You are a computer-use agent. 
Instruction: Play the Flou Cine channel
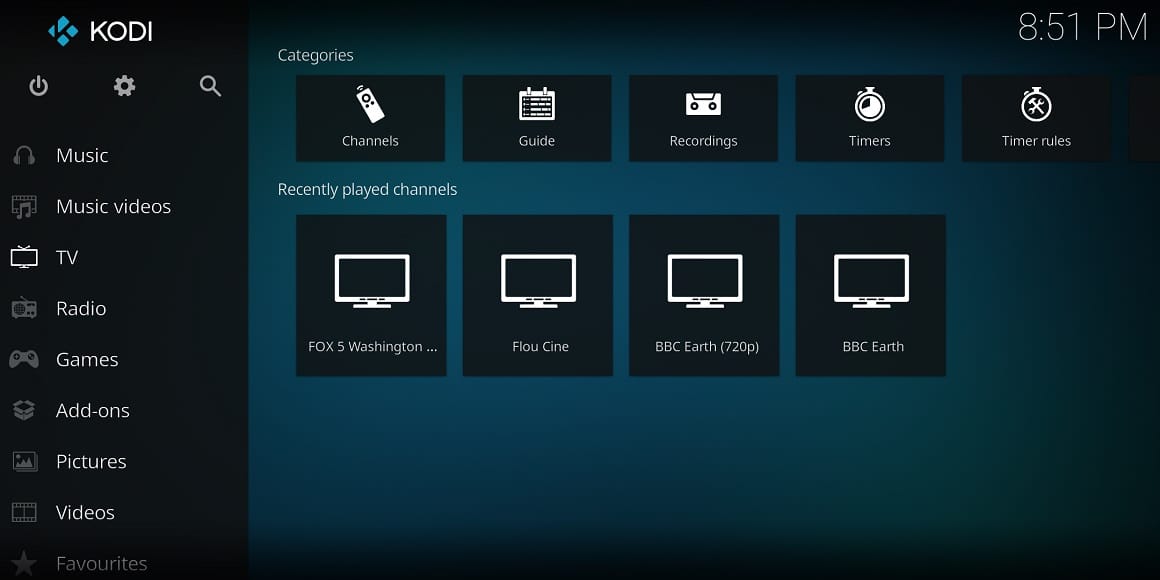(537, 295)
